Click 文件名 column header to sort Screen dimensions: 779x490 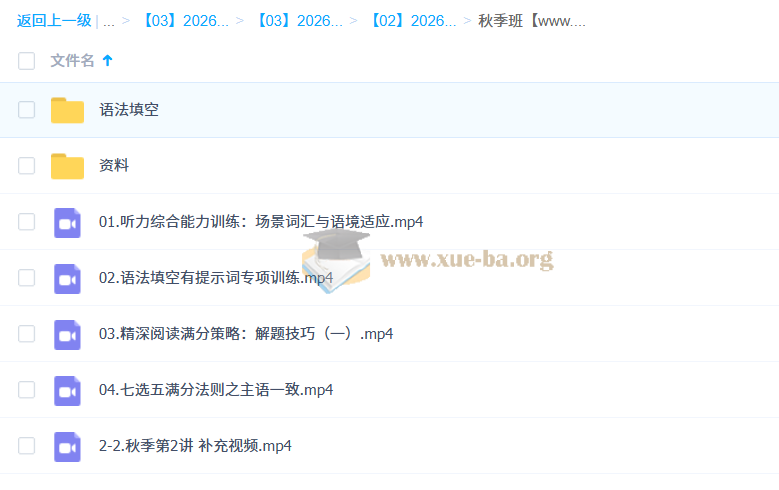pyautogui.click(x=72, y=61)
